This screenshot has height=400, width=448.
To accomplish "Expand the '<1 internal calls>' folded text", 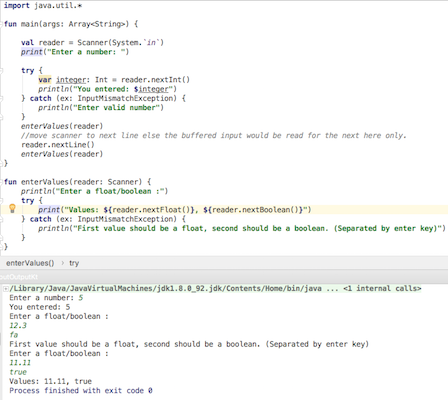I will [x=382, y=289].
